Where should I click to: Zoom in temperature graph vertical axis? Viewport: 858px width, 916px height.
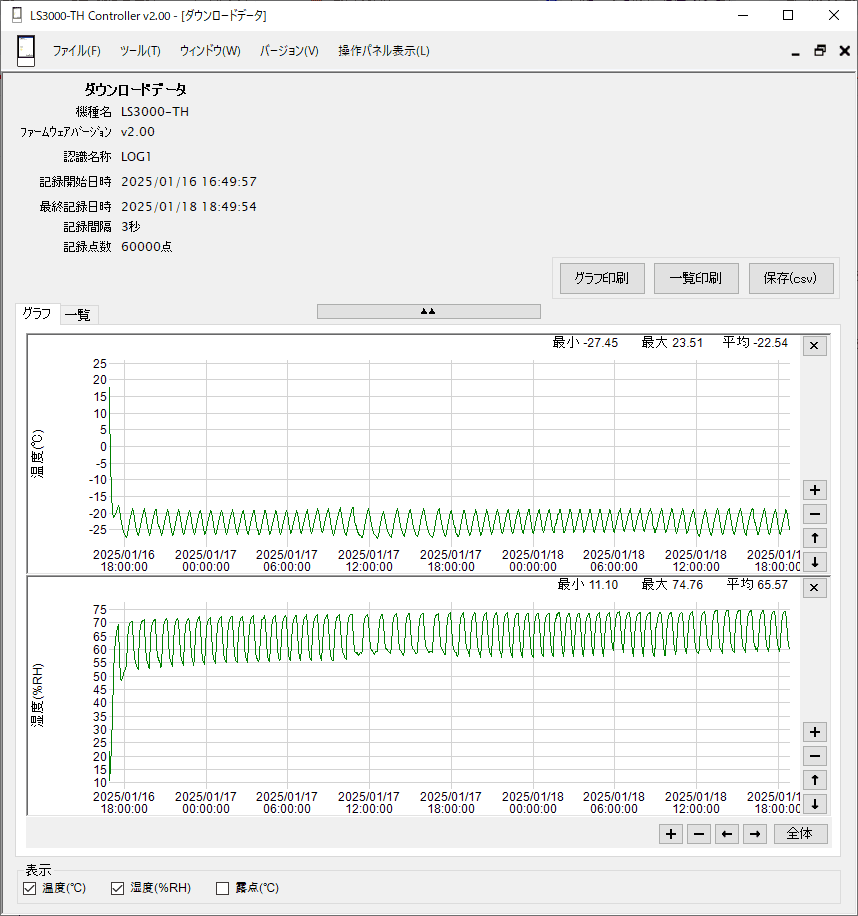(815, 490)
